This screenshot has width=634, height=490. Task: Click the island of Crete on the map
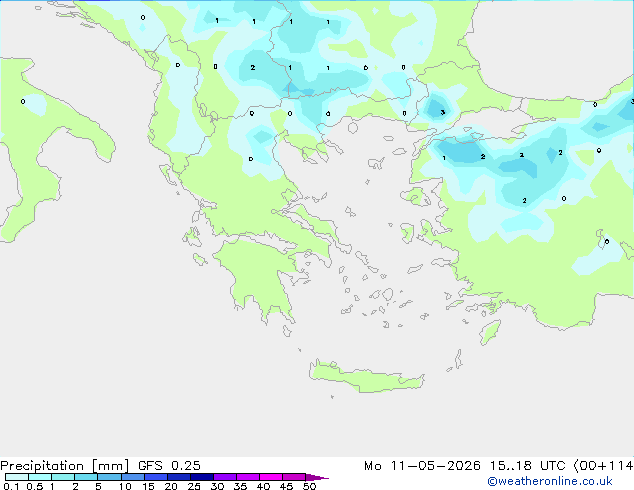[x=366, y=378]
